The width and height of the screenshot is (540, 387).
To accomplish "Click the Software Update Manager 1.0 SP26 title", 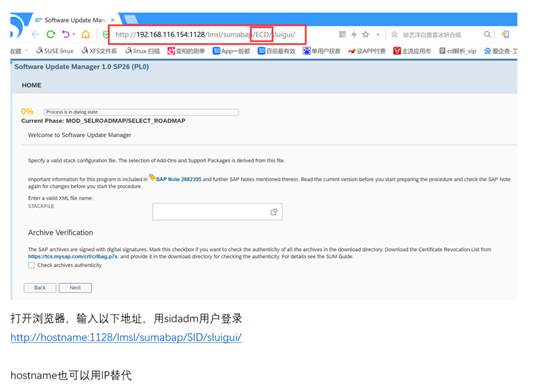I will click(x=82, y=66).
